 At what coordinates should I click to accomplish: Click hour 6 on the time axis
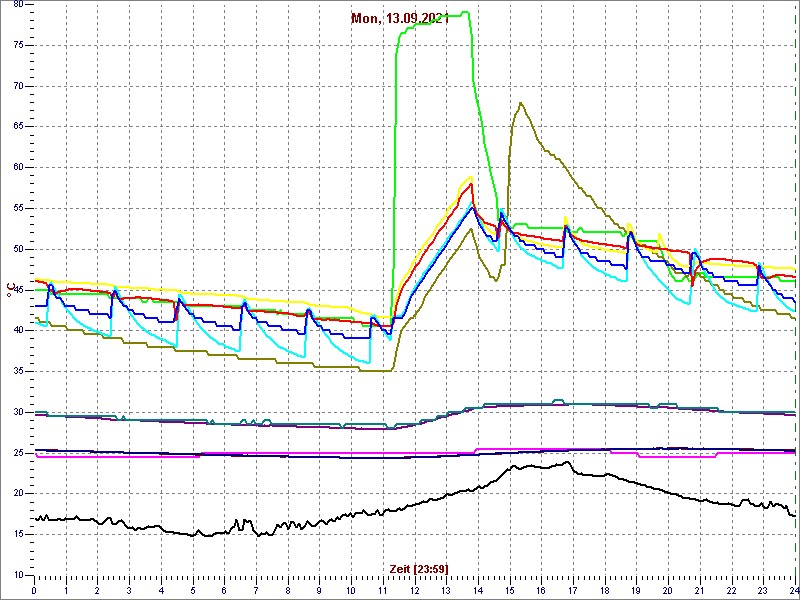[x=224, y=589]
